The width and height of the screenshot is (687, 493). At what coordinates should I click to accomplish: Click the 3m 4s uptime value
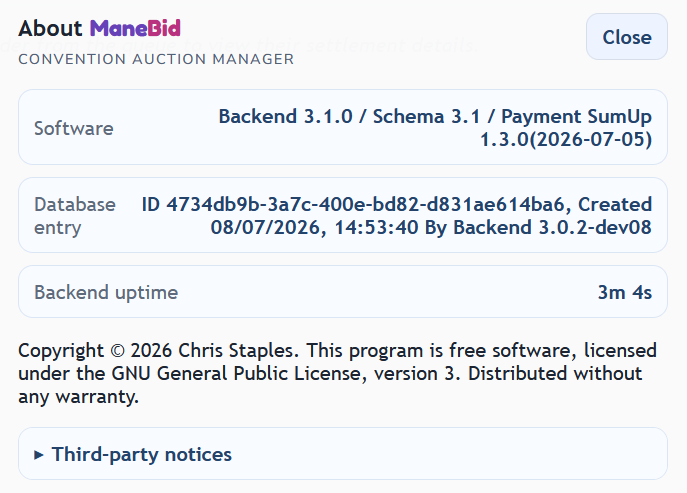[x=625, y=292]
